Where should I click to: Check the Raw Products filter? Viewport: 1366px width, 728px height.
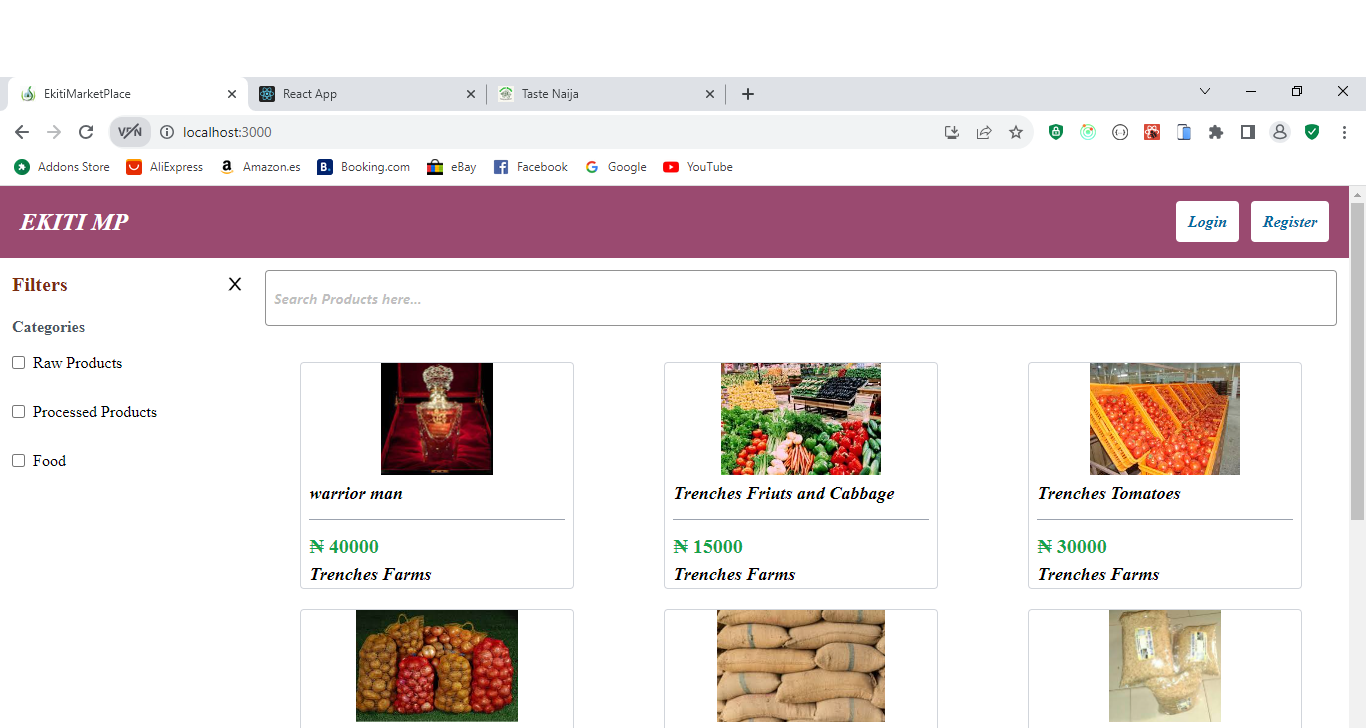click(x=18, y=363)
